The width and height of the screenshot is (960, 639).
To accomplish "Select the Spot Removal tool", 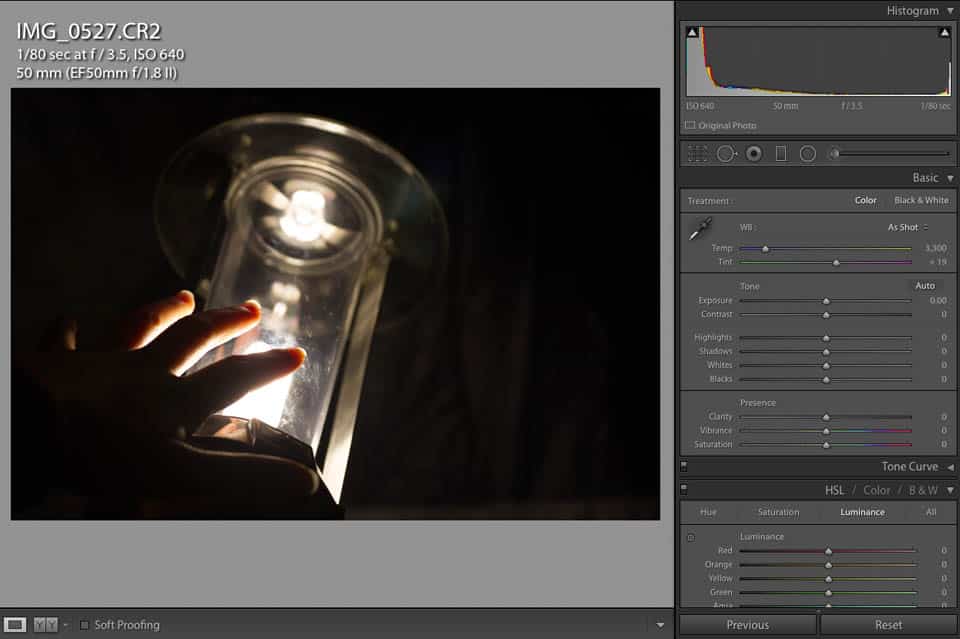I will pyautogui.click(x=726, y=153).
